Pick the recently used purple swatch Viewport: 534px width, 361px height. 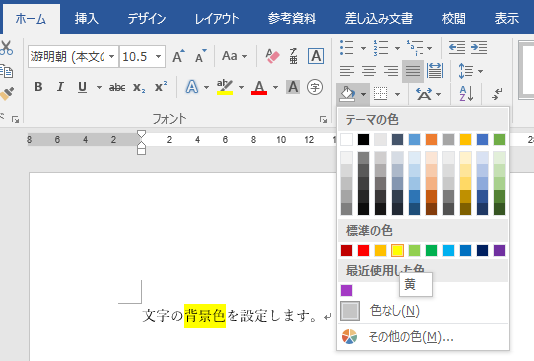click(x=346, y=291)
